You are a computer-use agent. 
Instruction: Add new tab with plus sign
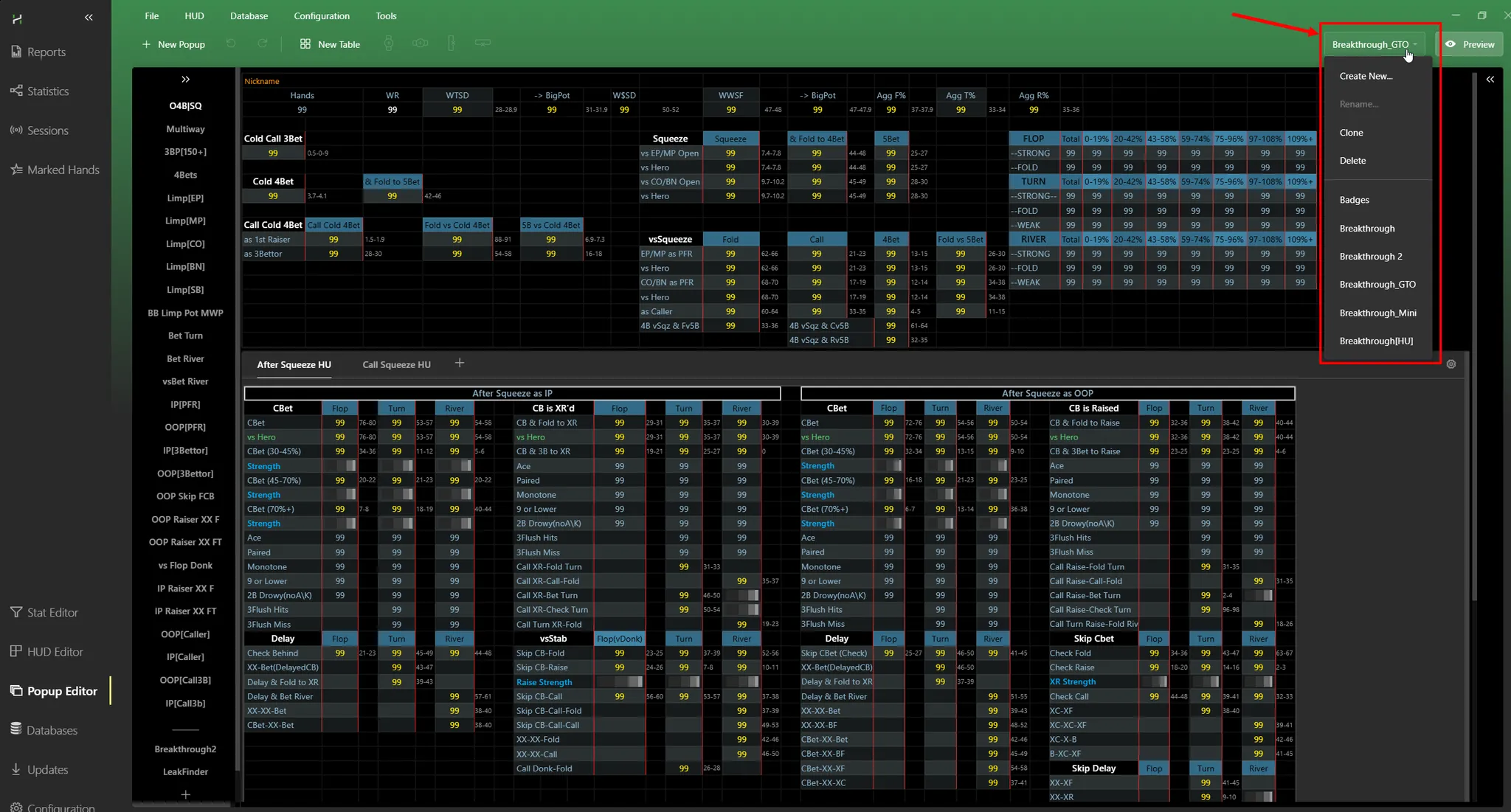[x=460, y=363]
